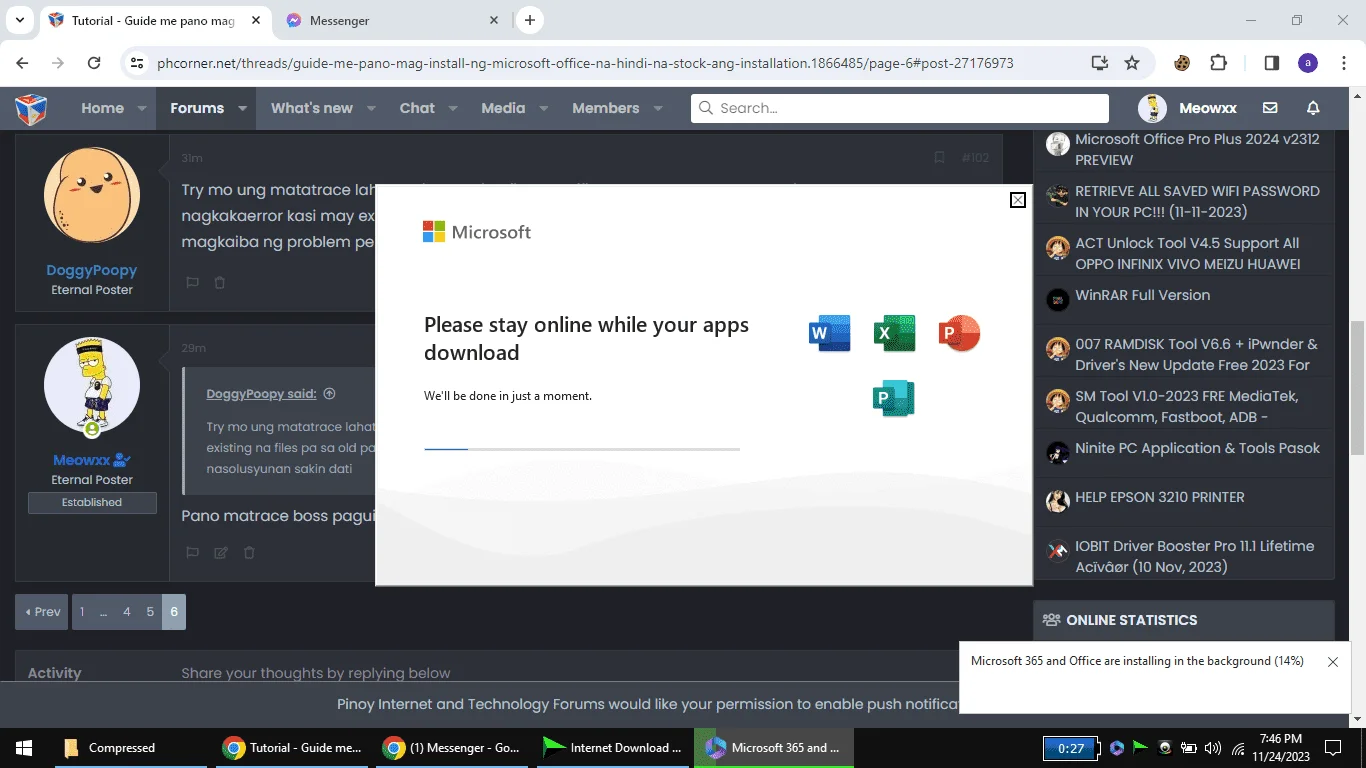Click the PowerPoint icon in the installer
This screenshot has width=1366, height=768.
(959, 333)
